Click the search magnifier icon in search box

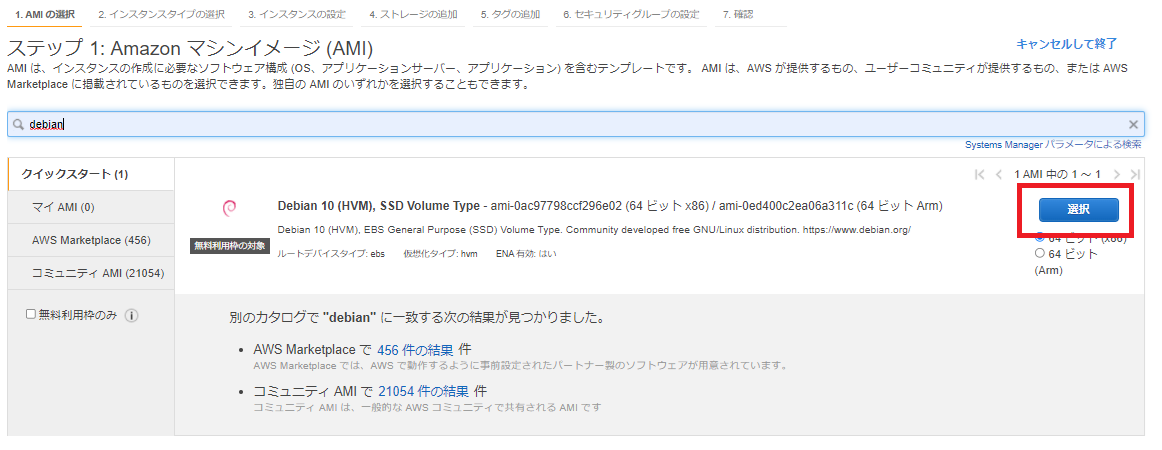coord(19,125)
